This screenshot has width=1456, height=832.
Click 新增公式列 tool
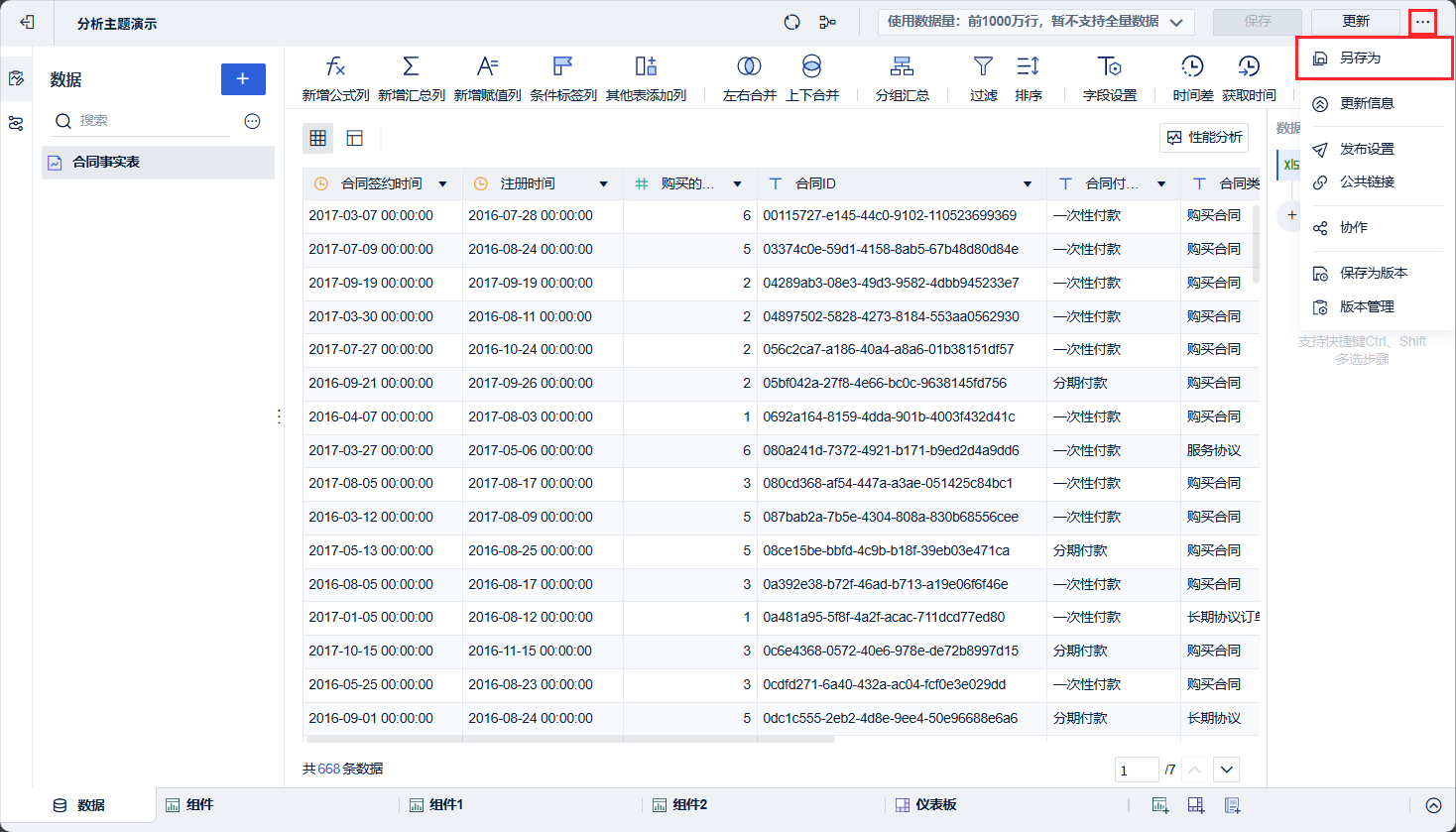335,78
